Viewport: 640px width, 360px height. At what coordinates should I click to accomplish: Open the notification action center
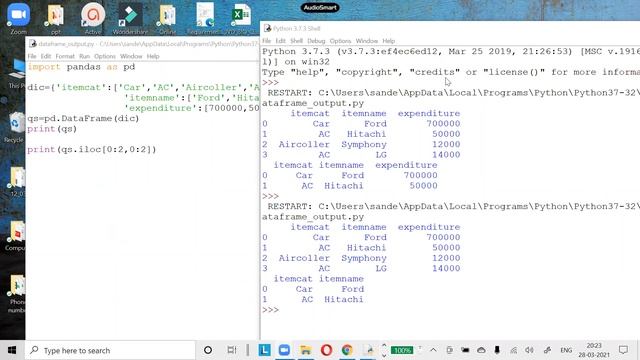[623, 350]
